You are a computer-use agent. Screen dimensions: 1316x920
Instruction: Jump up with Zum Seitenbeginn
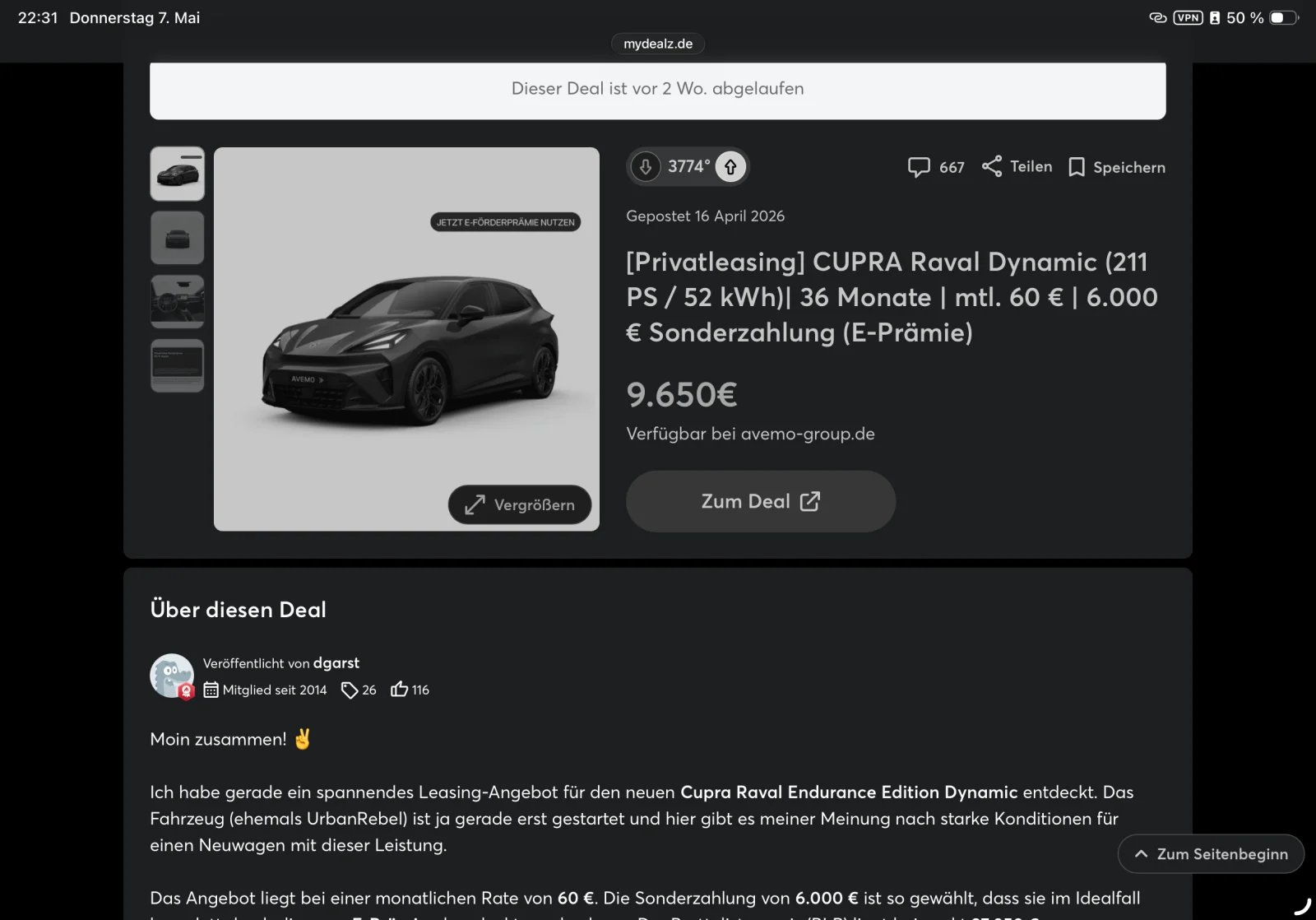[1211, 854]
